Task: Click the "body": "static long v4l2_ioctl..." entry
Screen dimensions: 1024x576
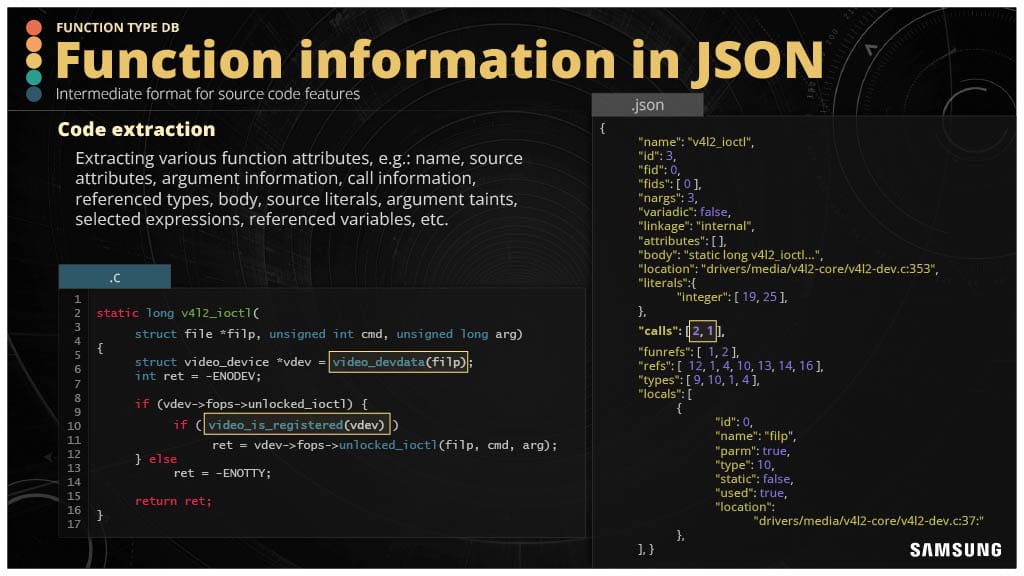Action: click(x=730, y=255)
